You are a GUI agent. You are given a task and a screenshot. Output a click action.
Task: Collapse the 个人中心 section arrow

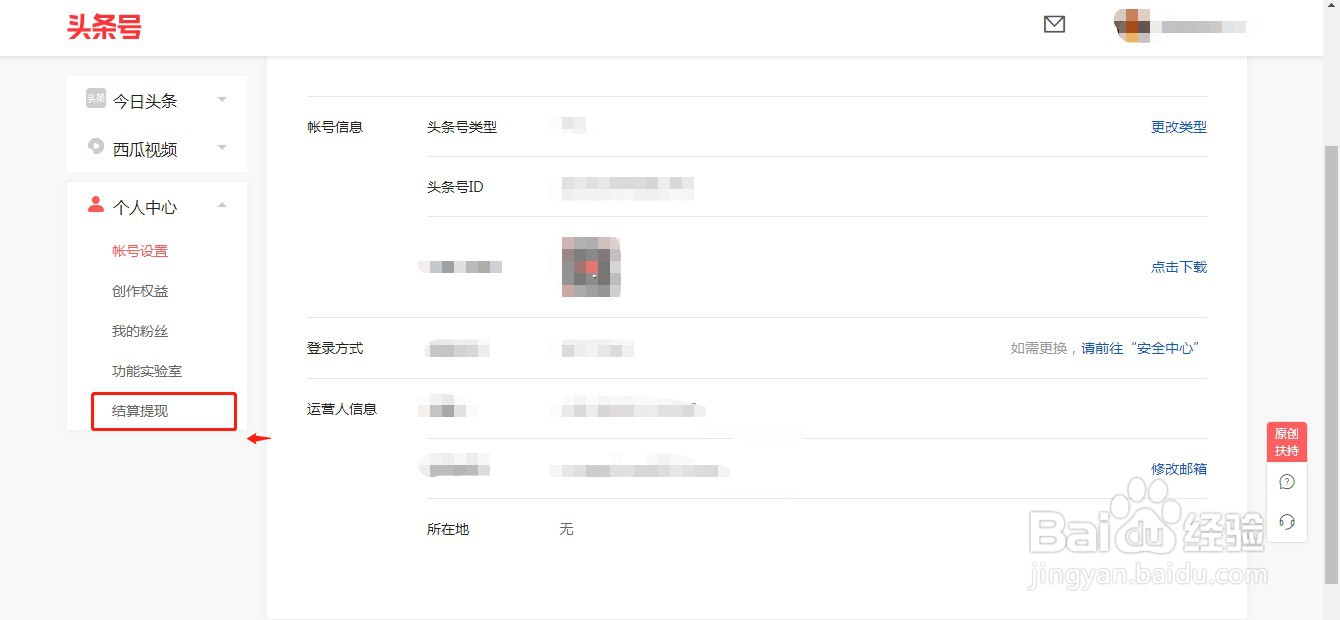click(x=222, y=205)
